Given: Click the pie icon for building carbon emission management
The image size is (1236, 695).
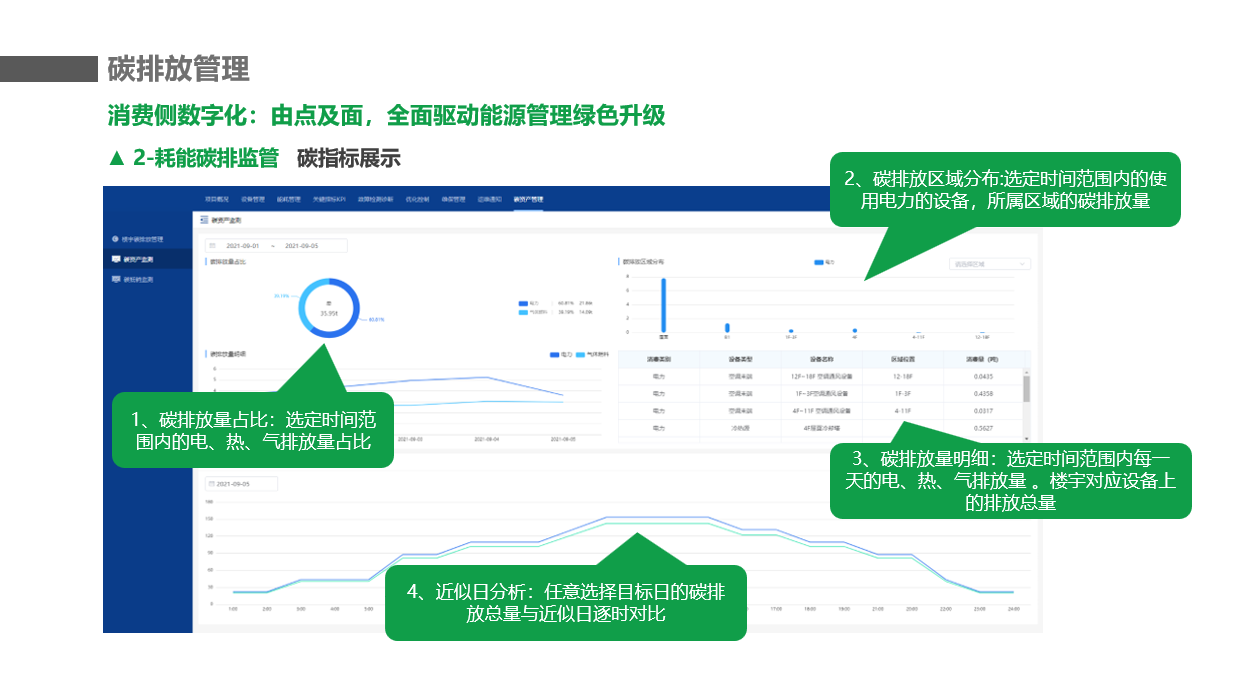Looking at the screenshot, I should click(x=116, y=240).
